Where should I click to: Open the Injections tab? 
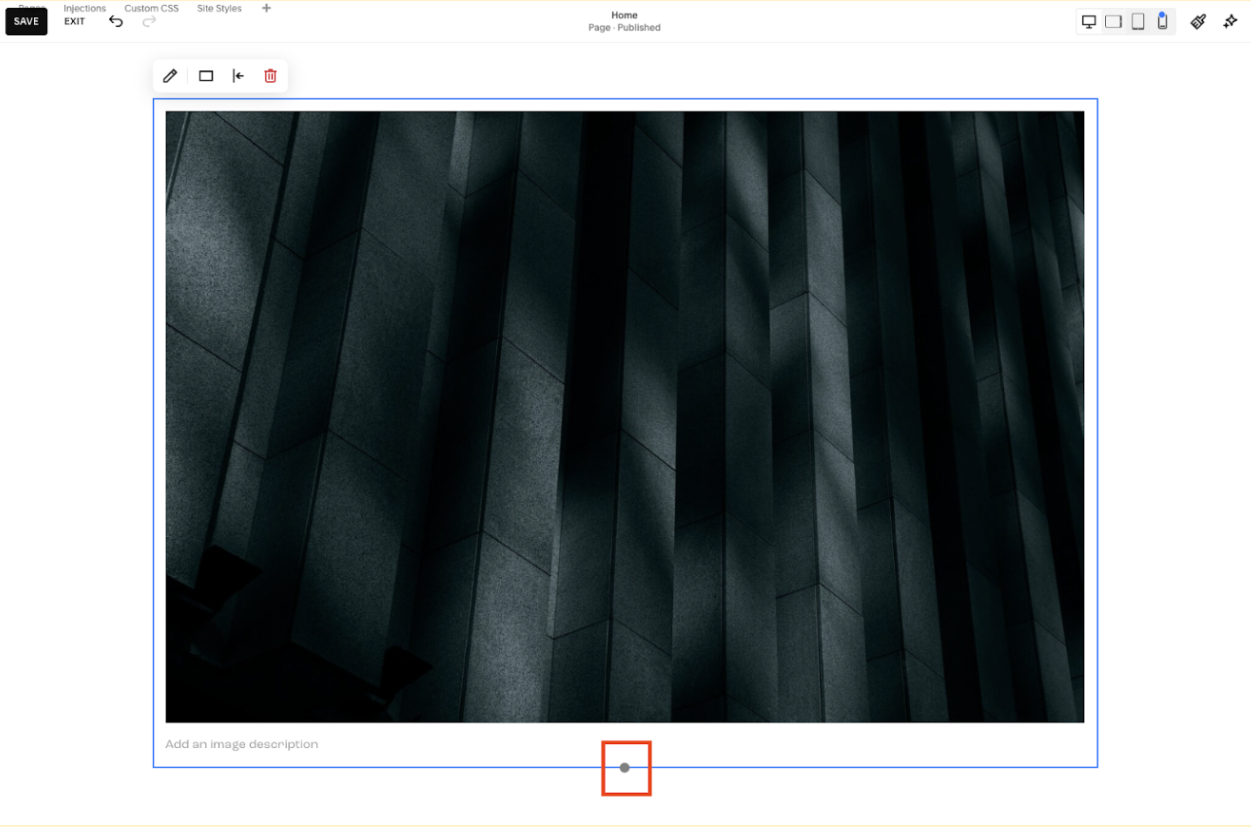coord(85,8)
